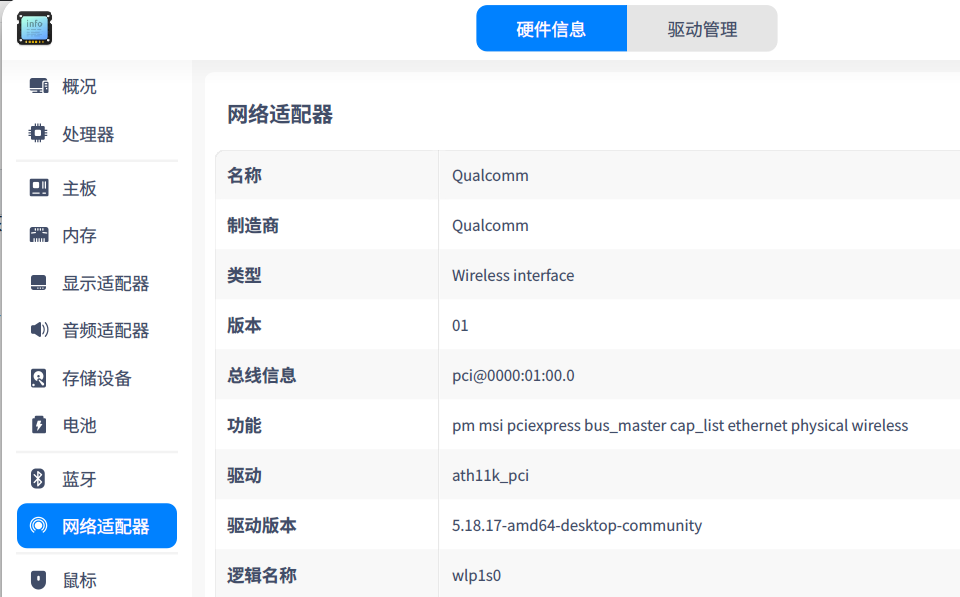Image resolution: width=960 pixels, height=597 pixels.
Task: Open the 处理器 sidebar entry
Action: 97,134
